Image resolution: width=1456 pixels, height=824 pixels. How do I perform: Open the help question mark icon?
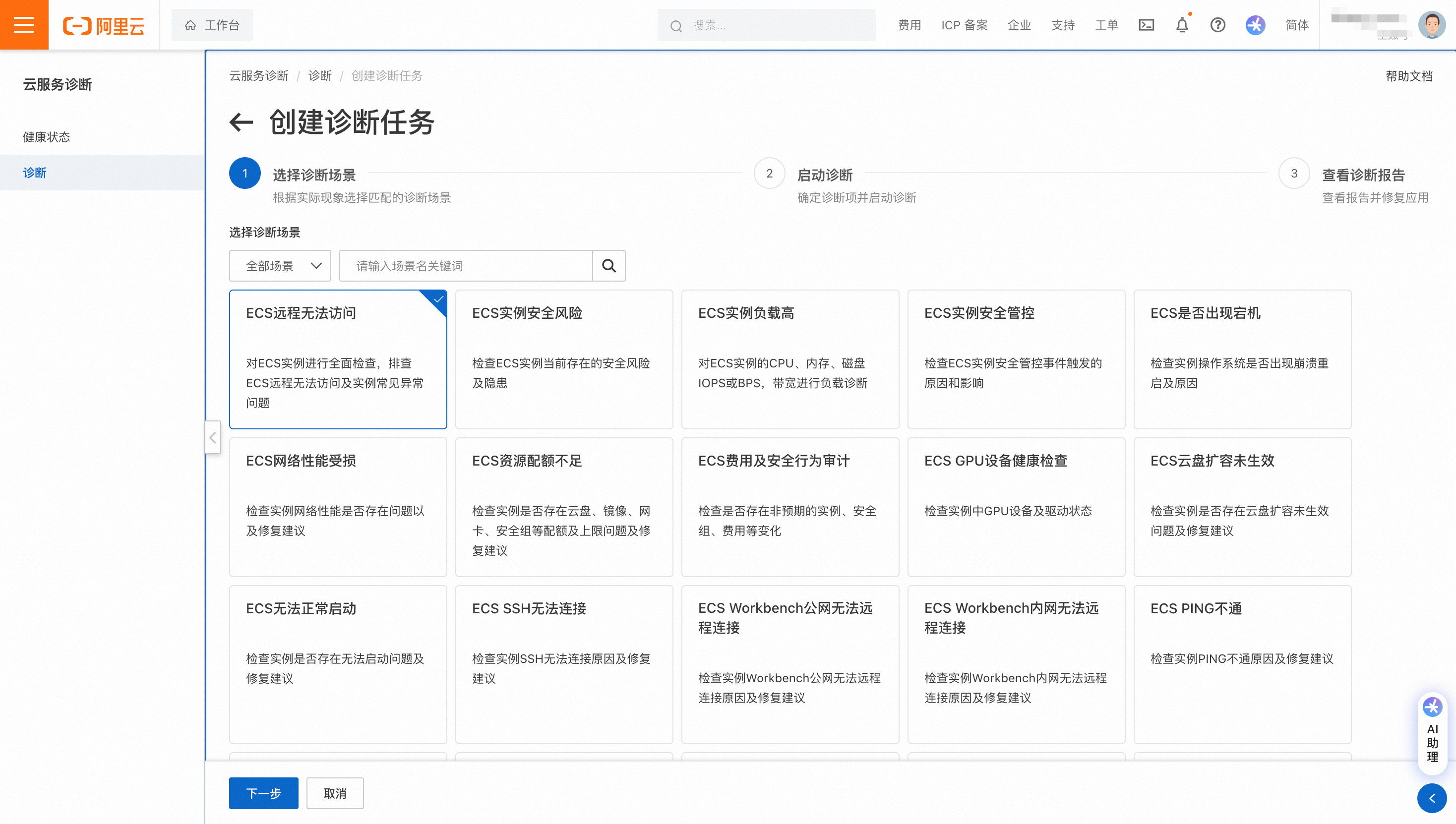1217,25
